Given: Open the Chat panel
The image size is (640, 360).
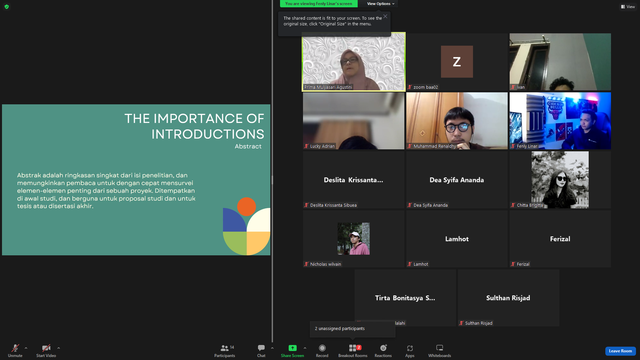Looking at the screenshot, I should point(261,350).
